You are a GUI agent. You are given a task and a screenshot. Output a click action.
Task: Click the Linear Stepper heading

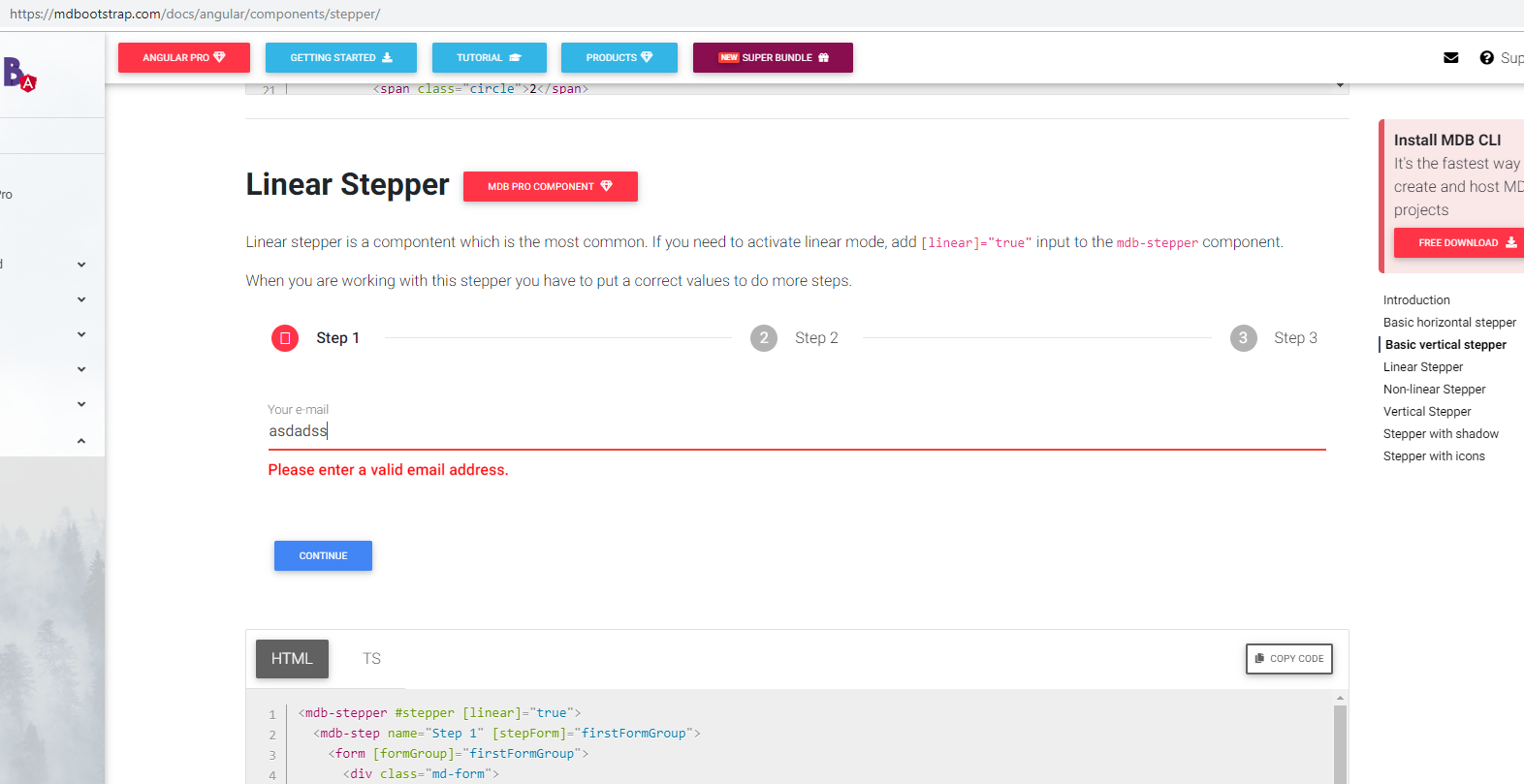pos(347,184)
